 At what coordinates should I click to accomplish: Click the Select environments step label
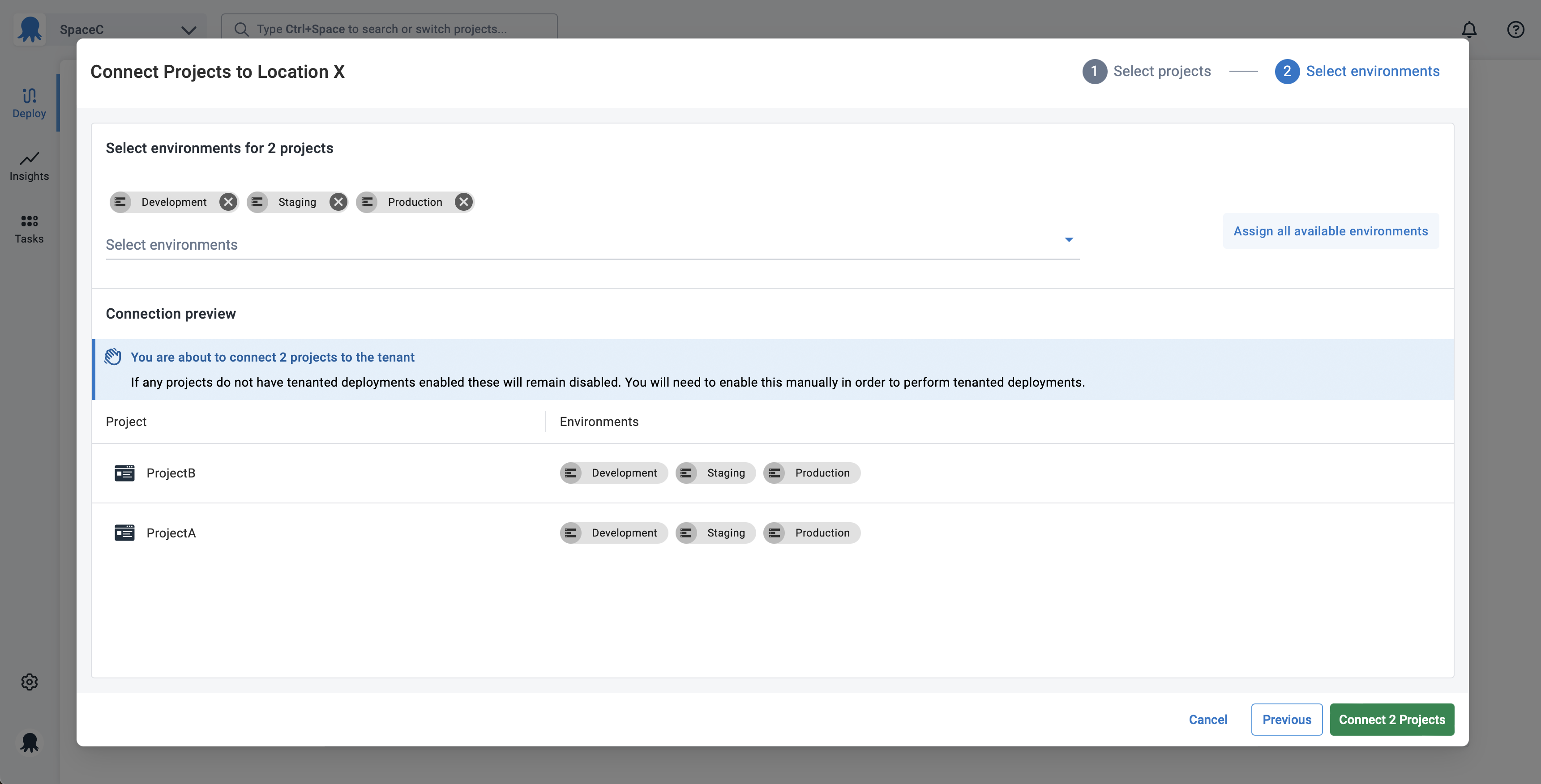1372,71
